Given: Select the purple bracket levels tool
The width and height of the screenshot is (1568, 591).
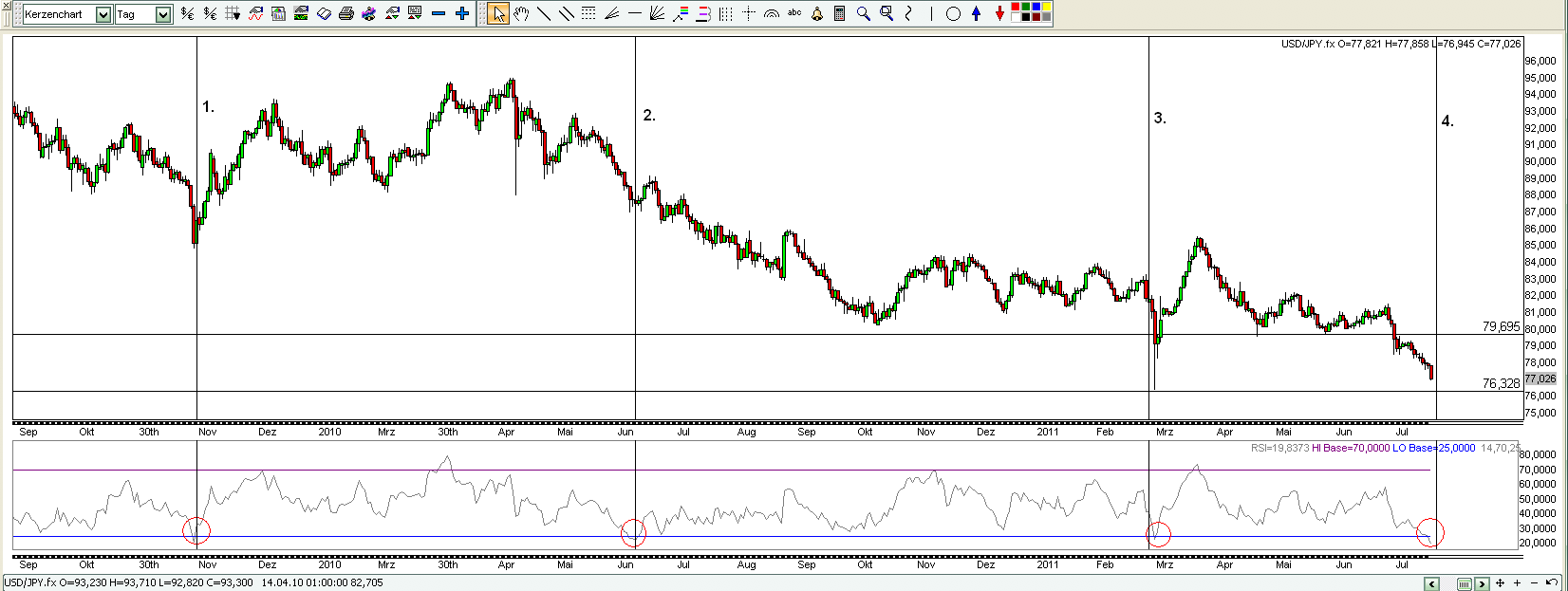Looking at the screenshot, I should click(x=703, y=13).
